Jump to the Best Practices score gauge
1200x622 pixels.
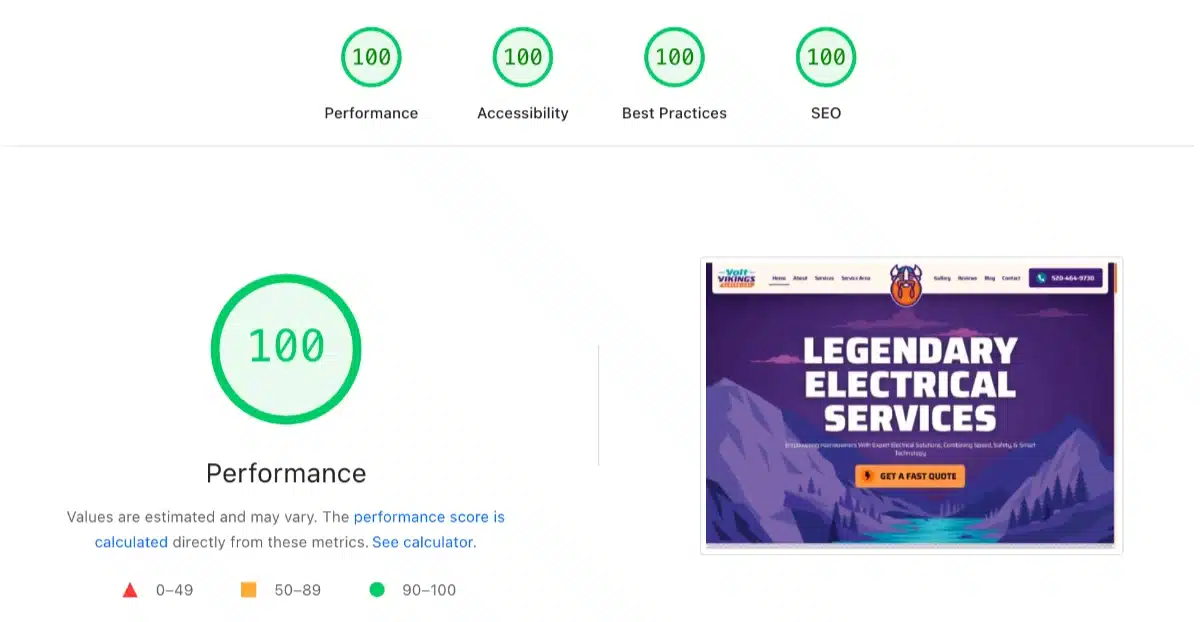point(674,58)
